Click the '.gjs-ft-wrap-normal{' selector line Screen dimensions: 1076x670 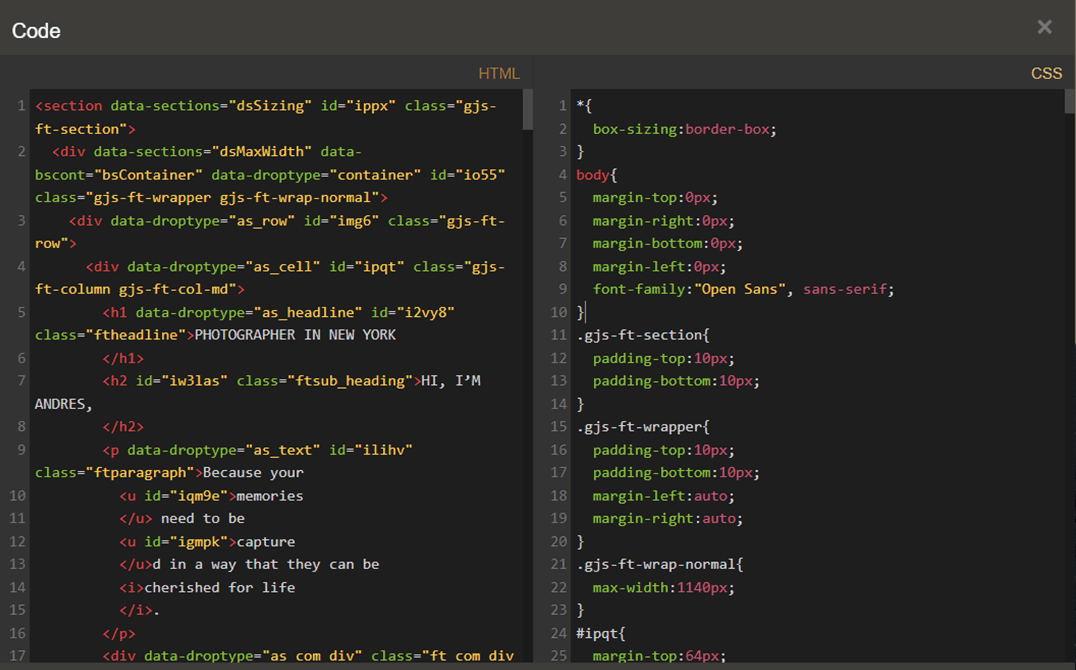click(659, 564)
